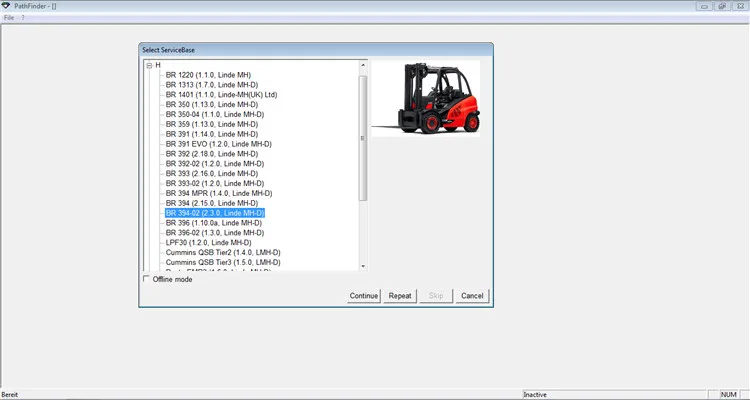The height and width of the screenshot is (400, 750).
Task: Click the Repeat button
Action: pos(400,296)
